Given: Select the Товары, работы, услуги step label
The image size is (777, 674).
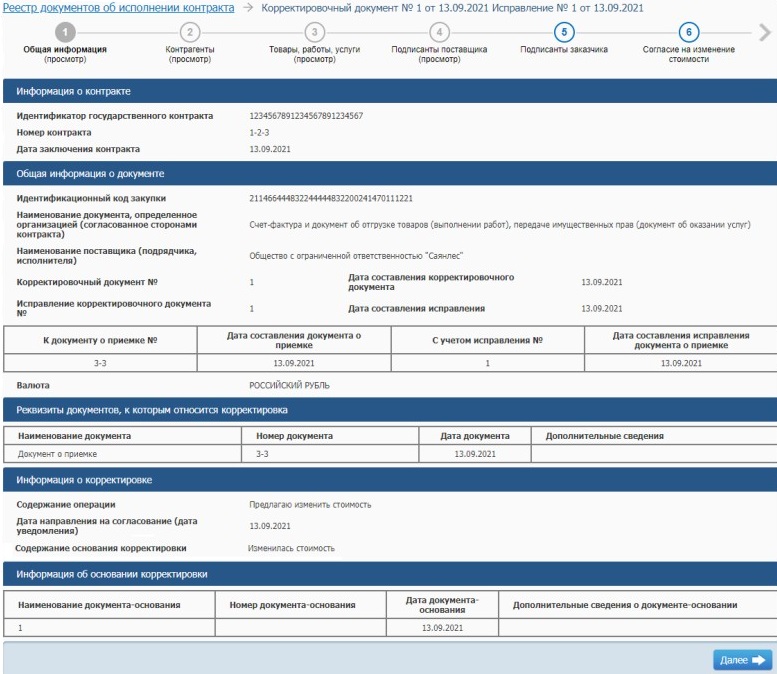Looking at the screenshot, I should 314,54.
